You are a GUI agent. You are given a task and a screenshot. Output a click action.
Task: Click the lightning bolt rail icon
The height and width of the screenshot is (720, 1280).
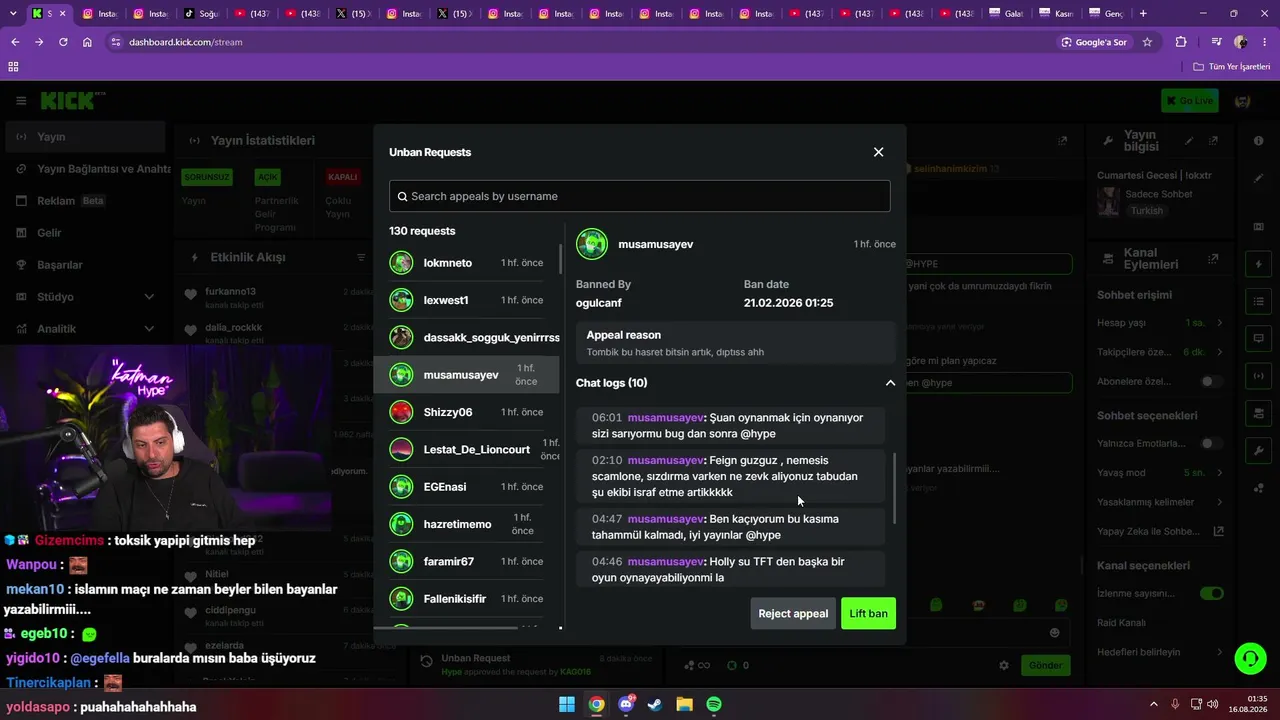pyautogui.click(x=1258, y=265)
